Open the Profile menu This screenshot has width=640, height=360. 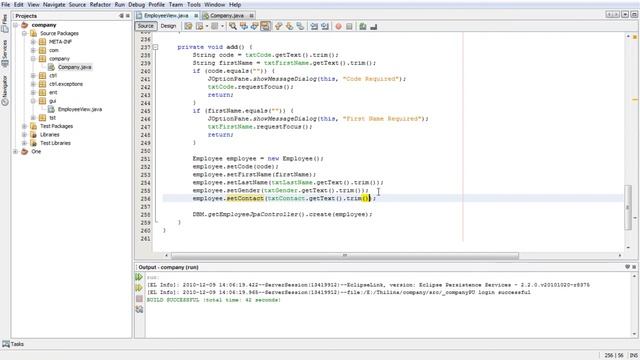tap(156, 4)
